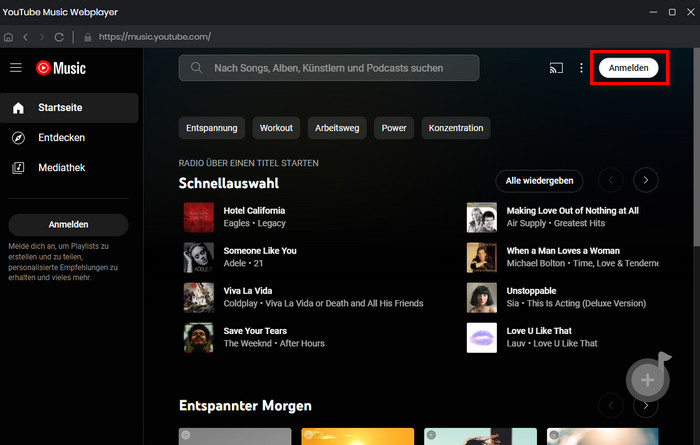This screenshot has width=700, height=445.
Task: Play Making Love Out of Nothing thumbnail
Action: [x=482, y=217]
